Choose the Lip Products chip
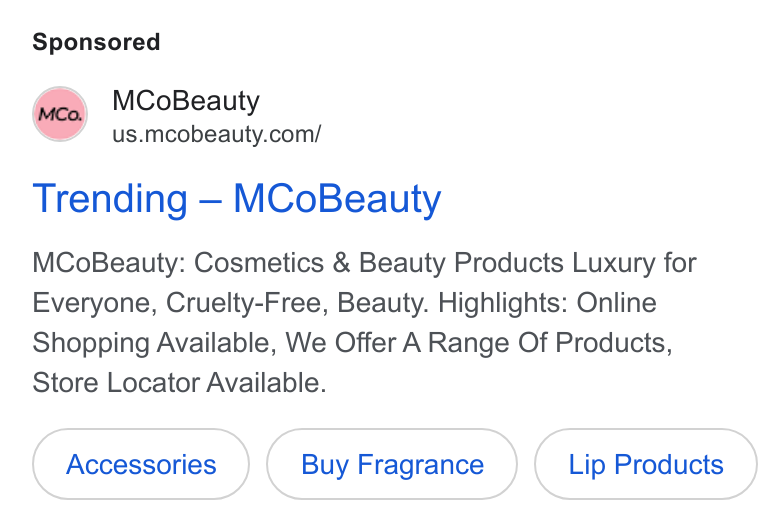The width and height of the screenshot is (760, 532). 646,464
